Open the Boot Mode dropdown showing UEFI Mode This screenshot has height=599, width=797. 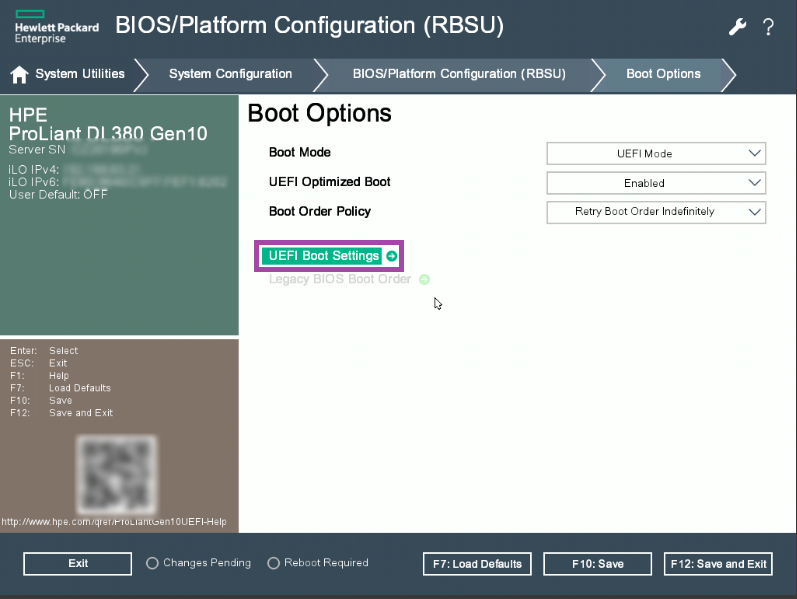(x=656, y=154)
